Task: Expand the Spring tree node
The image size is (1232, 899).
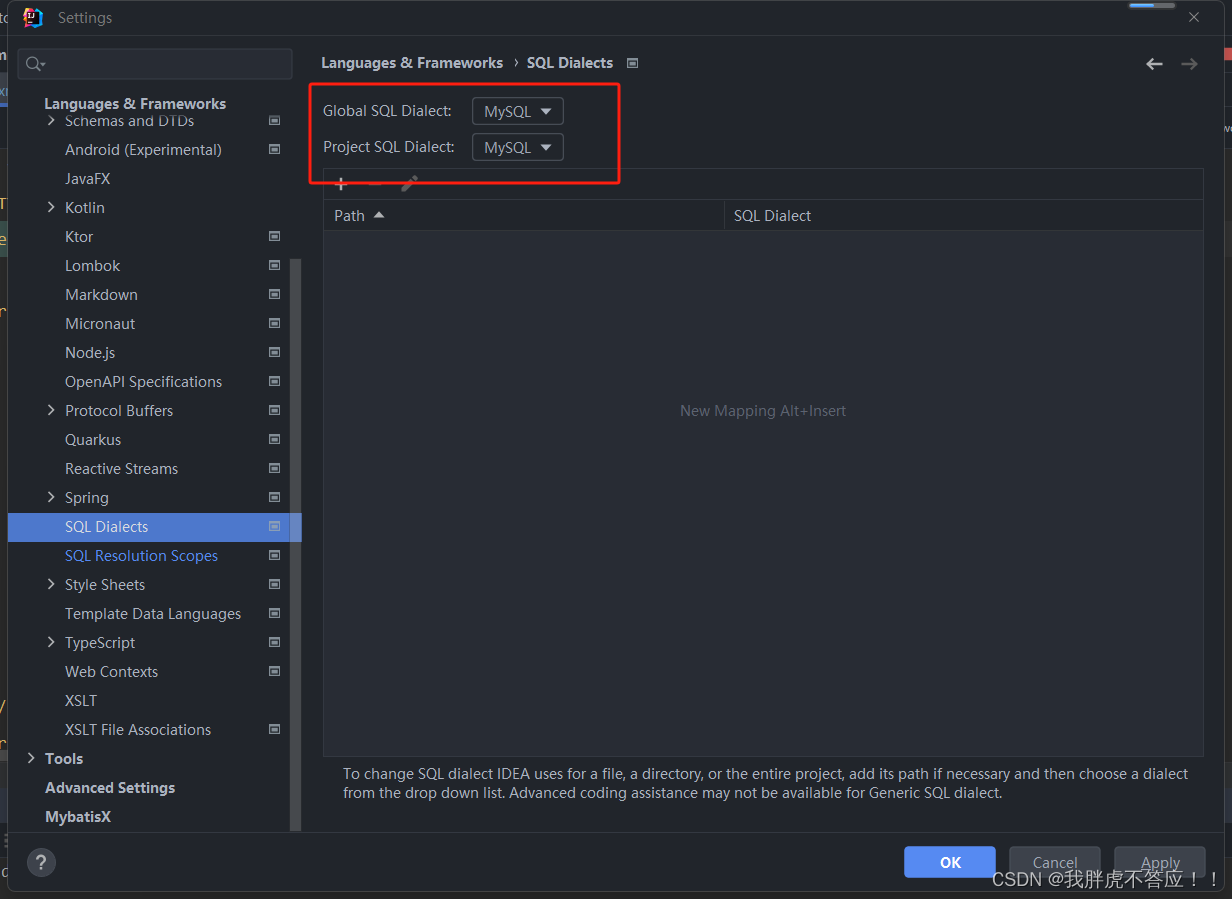Action: [51, 497]
